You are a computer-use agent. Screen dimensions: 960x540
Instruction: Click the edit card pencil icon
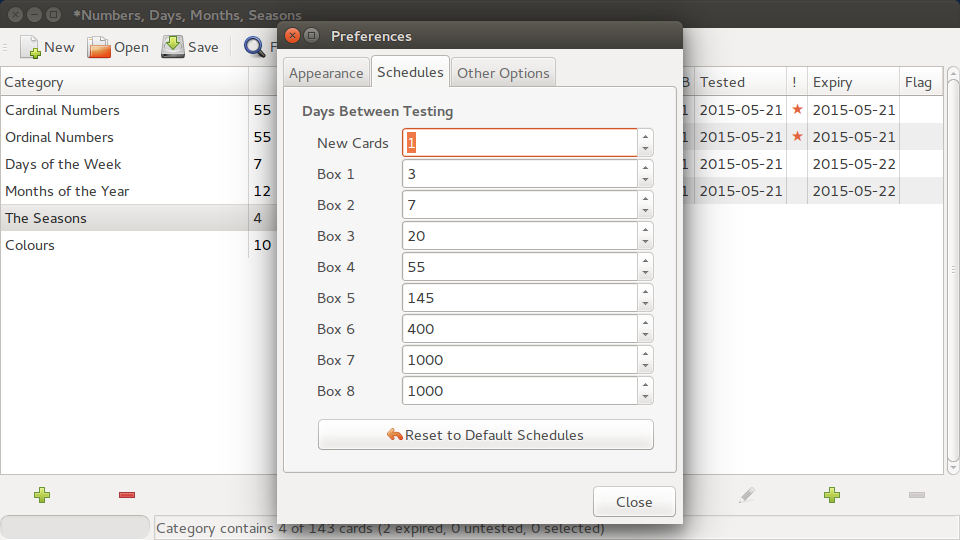click(746, 495)
